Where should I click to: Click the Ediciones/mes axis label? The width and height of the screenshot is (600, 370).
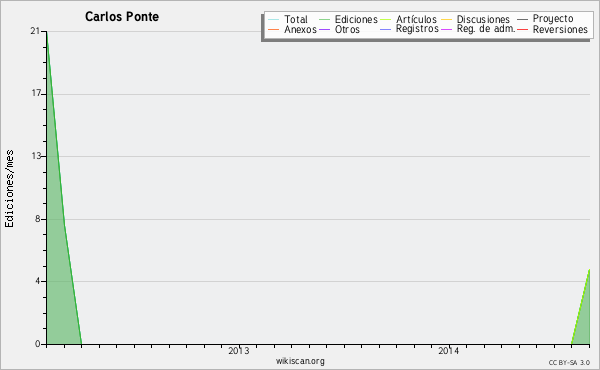point(9,189)
